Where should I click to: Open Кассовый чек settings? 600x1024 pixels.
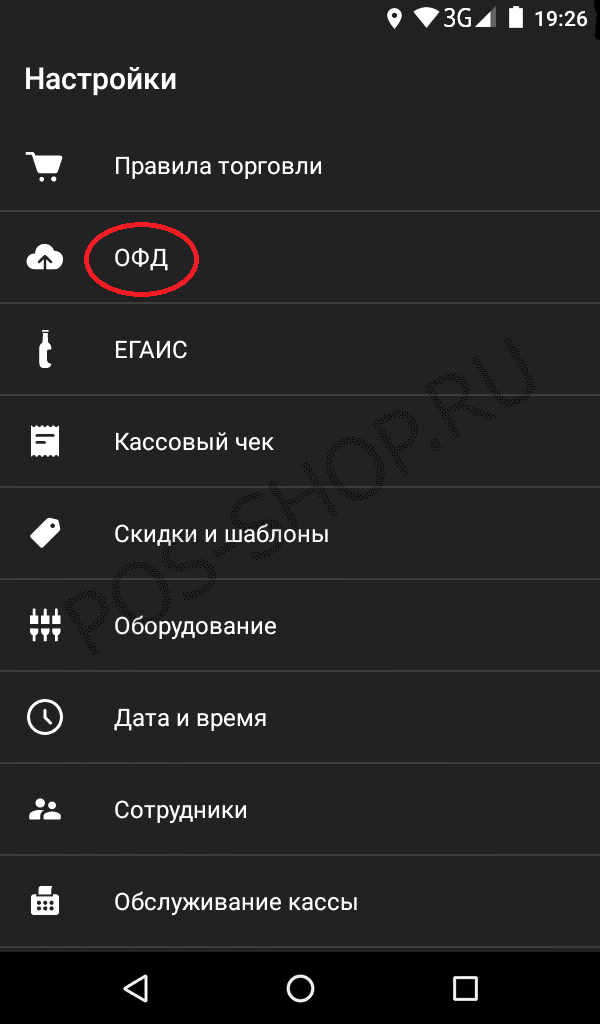(x=300, y=441)
